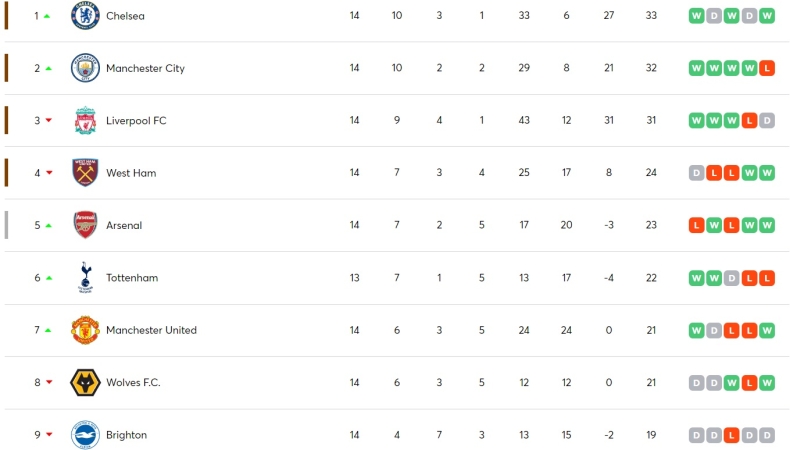Click the Brighton crest icon
This screenshot has width=790, height=450.
click(85, 435)
